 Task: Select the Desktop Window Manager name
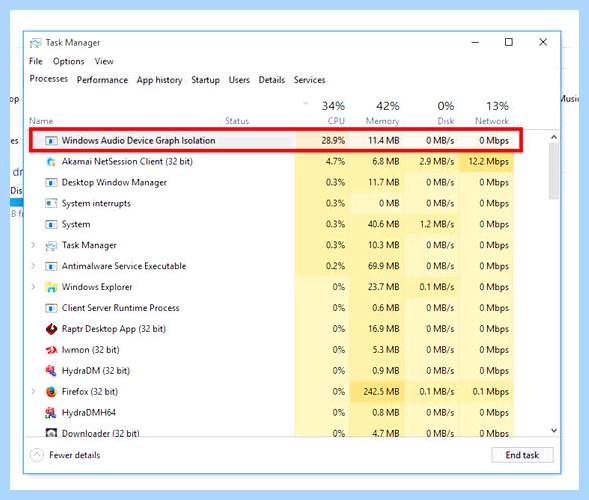(x=114, y=183)
